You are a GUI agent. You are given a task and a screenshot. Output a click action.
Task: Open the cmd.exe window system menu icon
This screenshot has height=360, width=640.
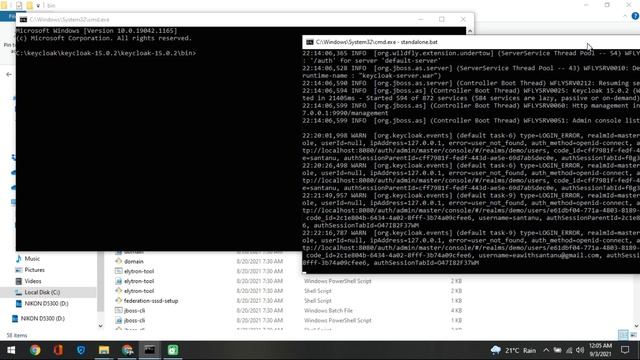(23, 20)
